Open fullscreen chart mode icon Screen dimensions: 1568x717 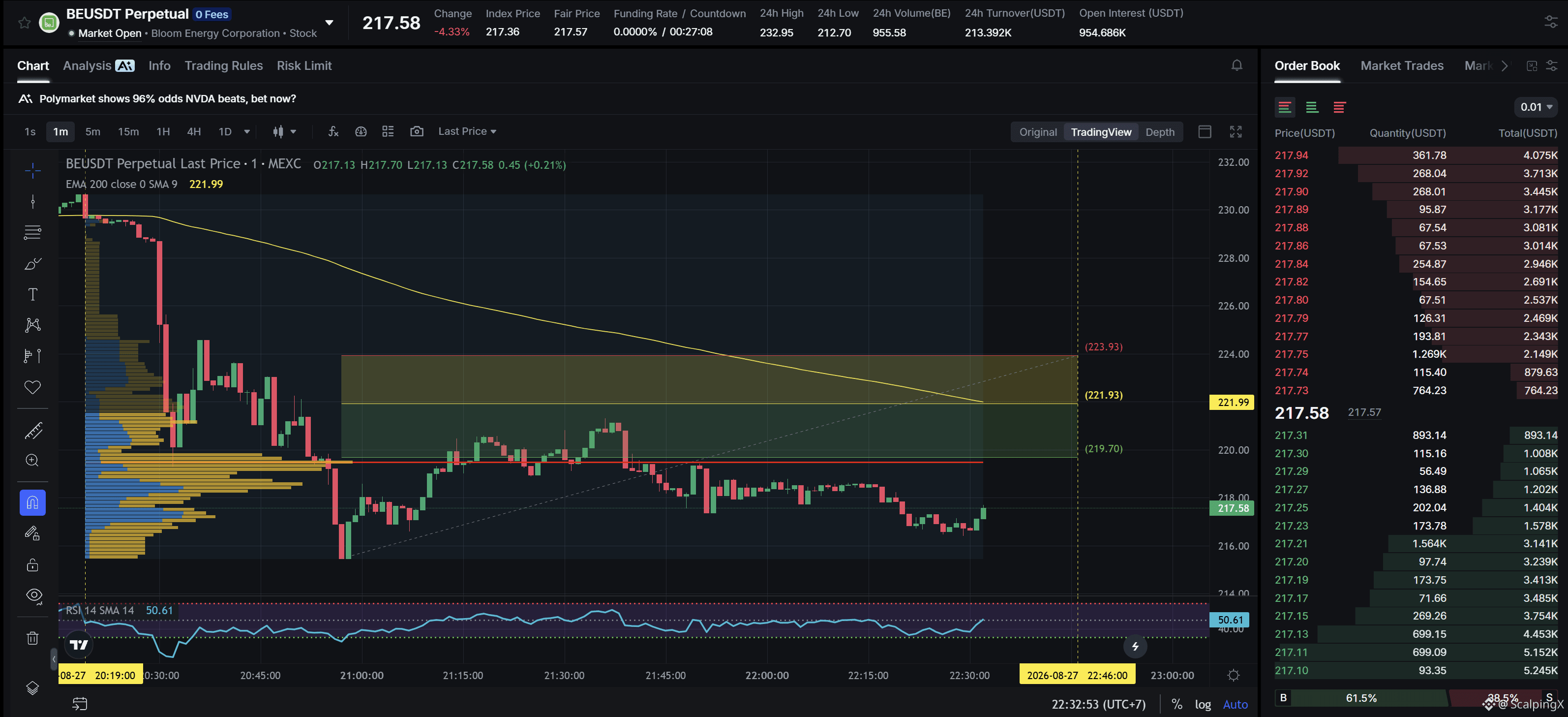tap(1235, 131)
